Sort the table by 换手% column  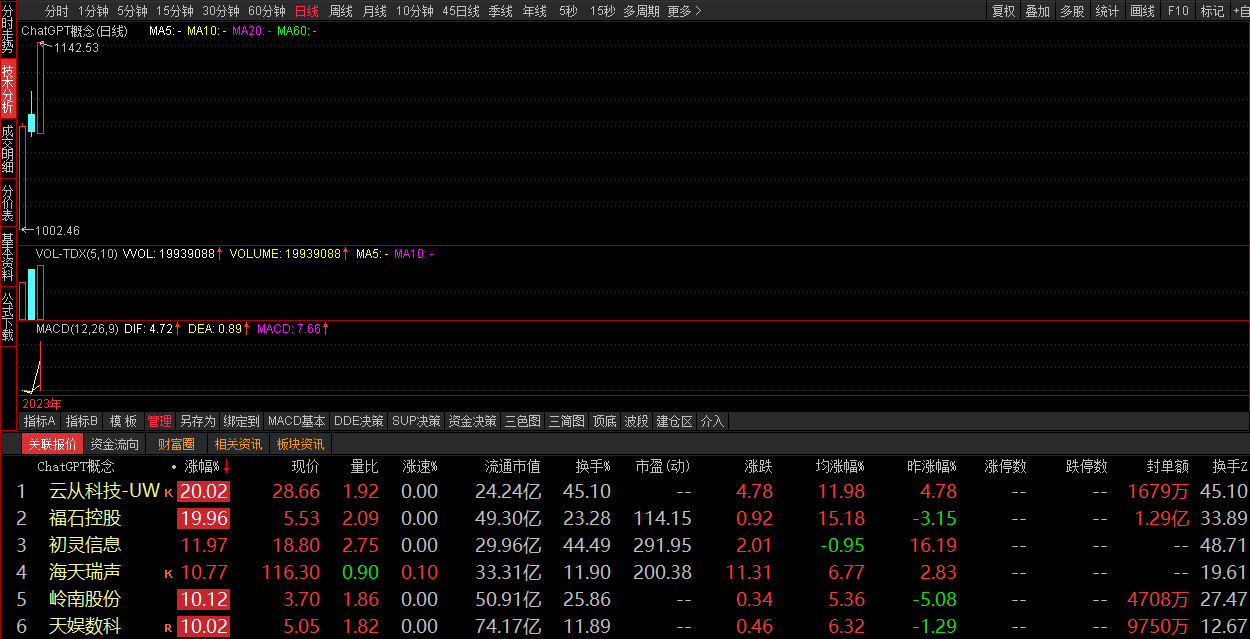(x=593, y=467)
